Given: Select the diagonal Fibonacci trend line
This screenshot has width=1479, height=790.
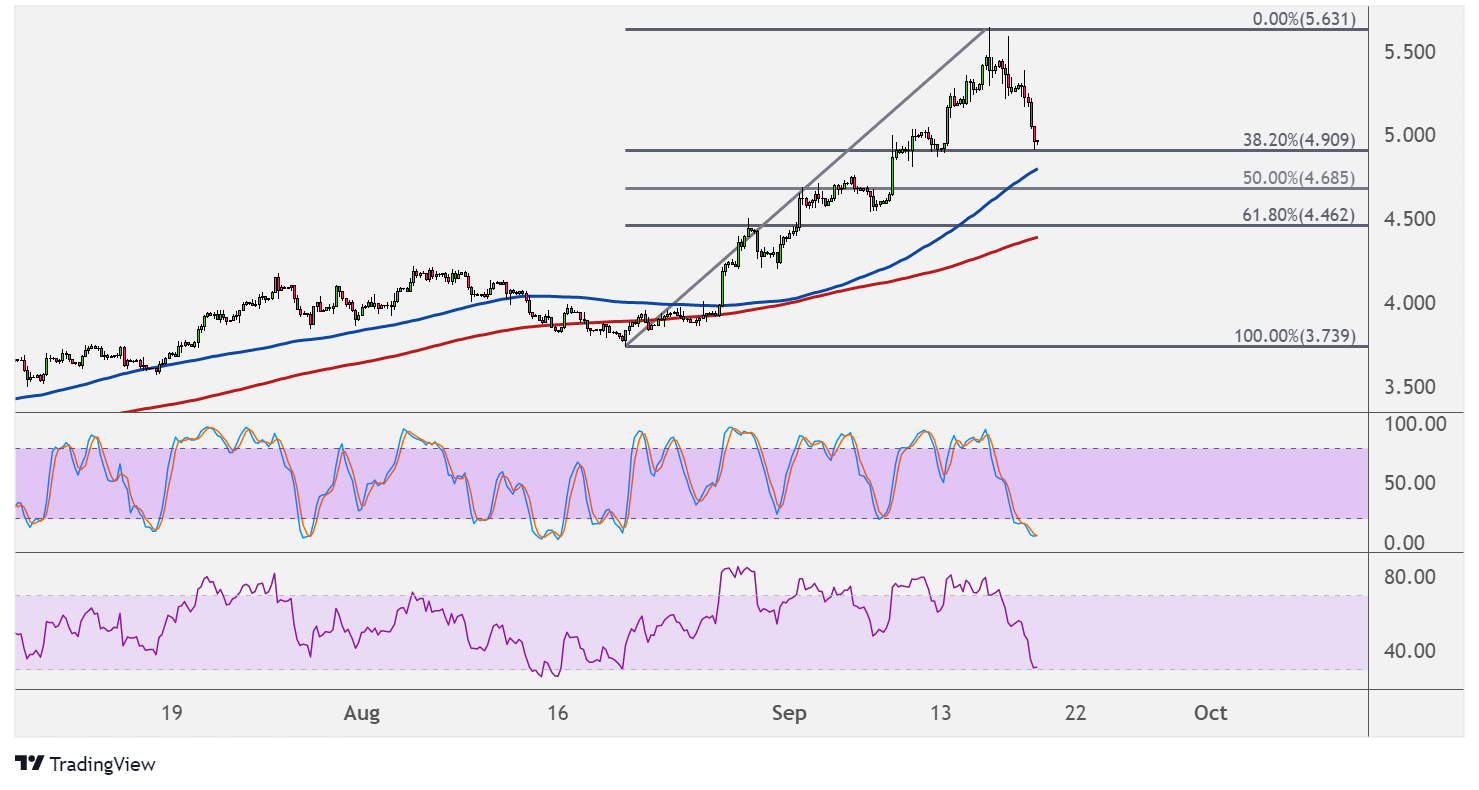Looking at the screenshot, I should [x=808, y=186].
